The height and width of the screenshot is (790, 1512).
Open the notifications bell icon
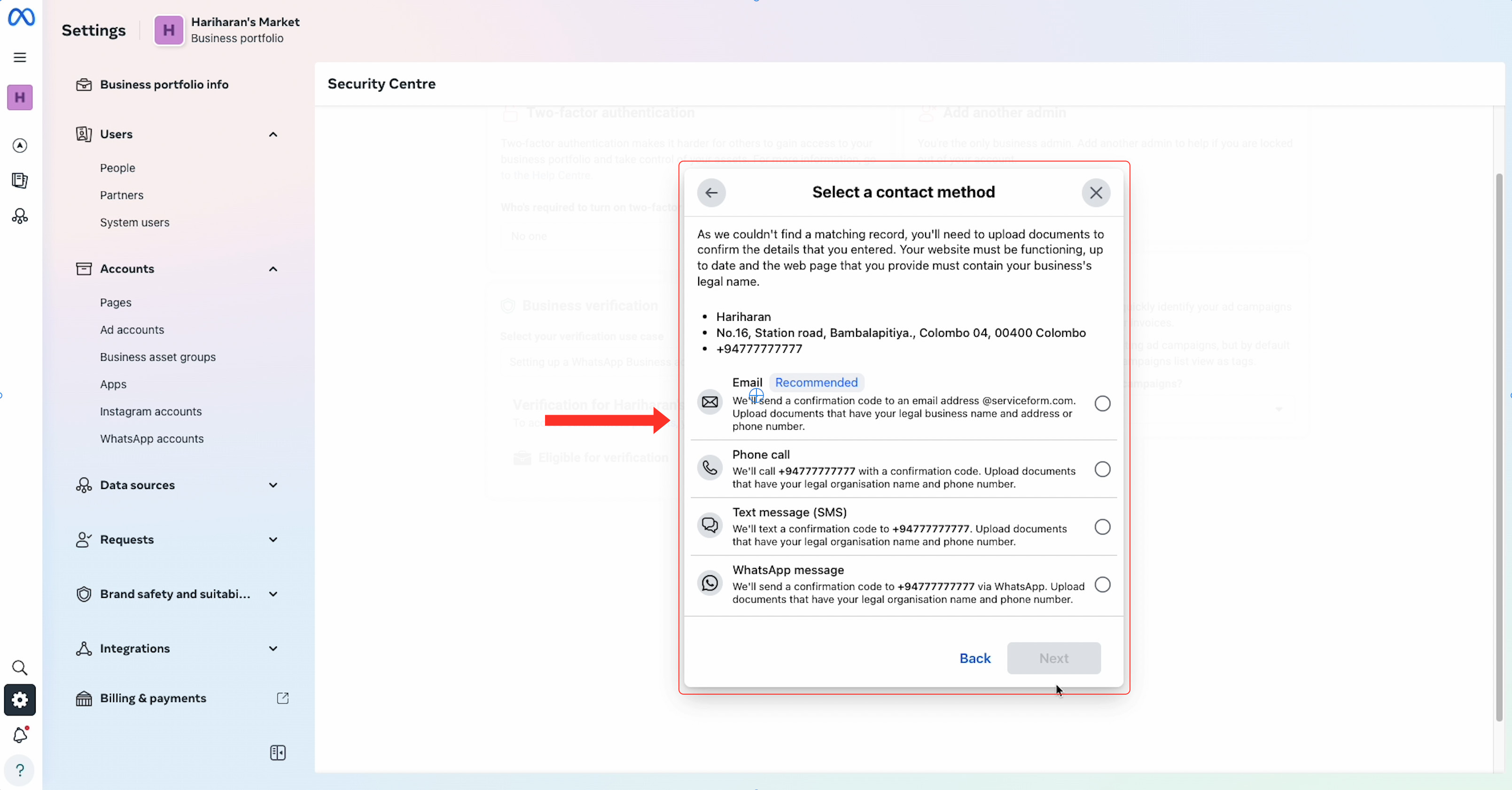click(x=20, y=734)
